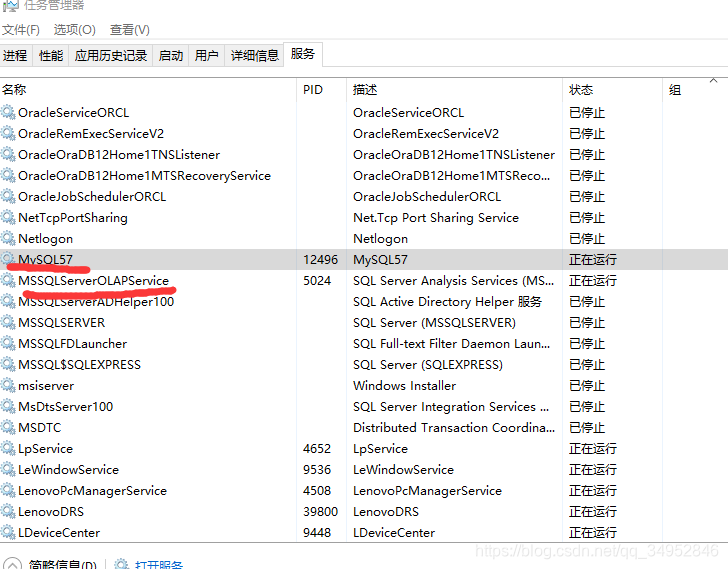Switch to the 详细信息 tab
728x569 pixels.
tap(254, 56)
